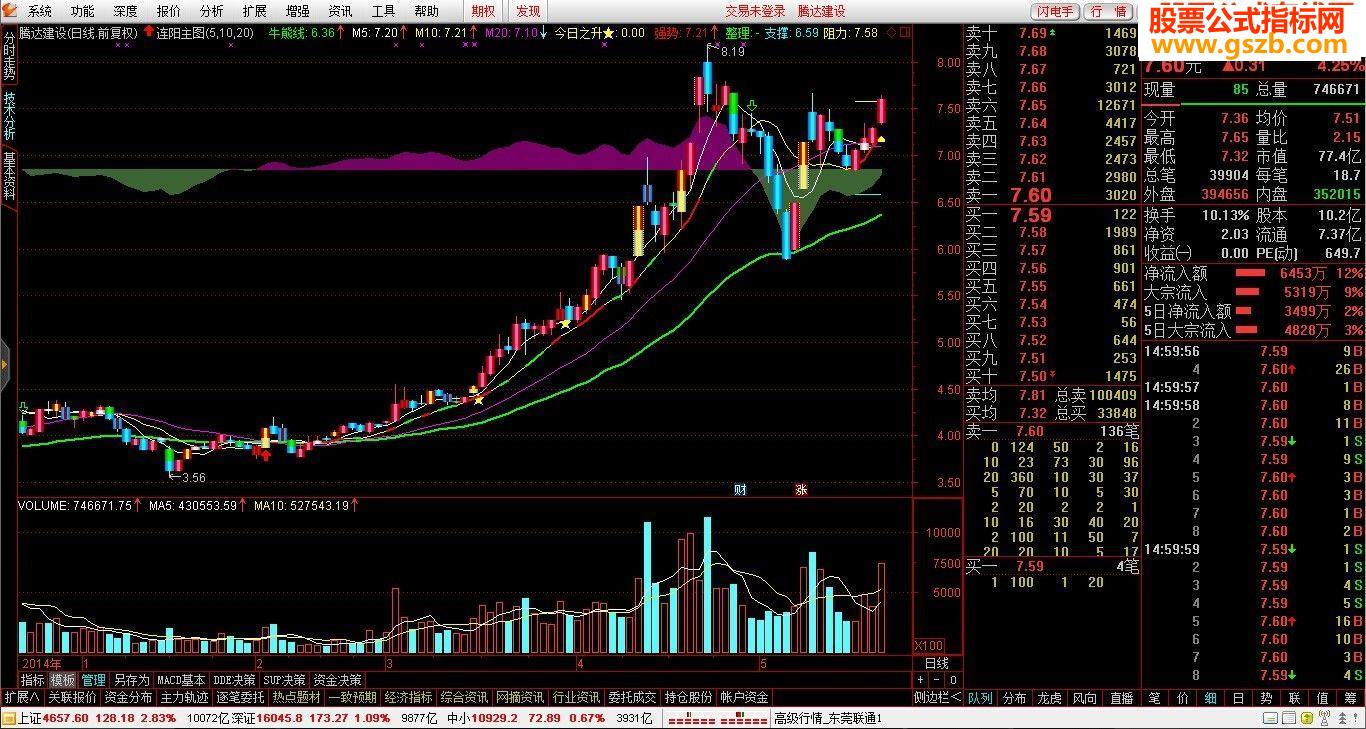Select the 笔 tick tab

(x=1154, y=698)
